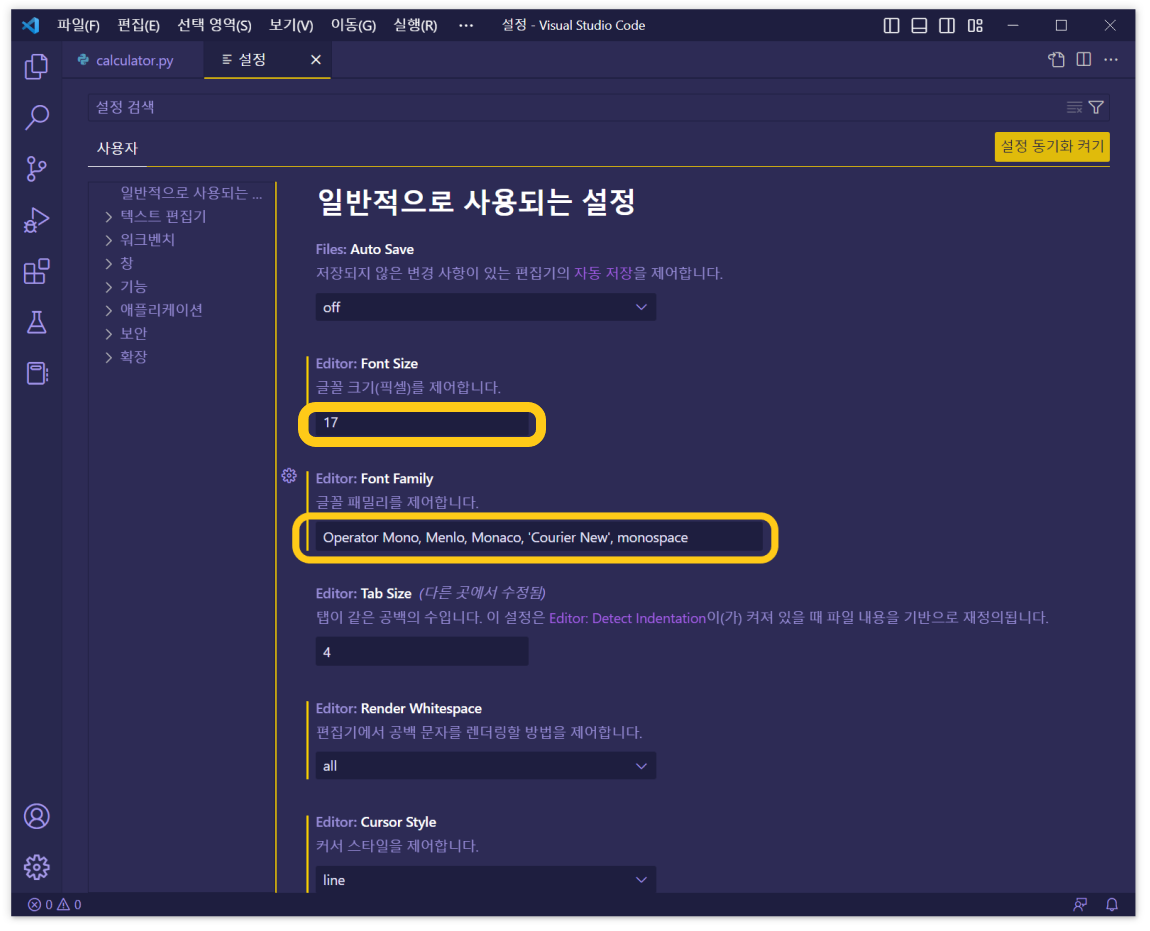Toggle bottom panel layout icon

click(919, 26)
